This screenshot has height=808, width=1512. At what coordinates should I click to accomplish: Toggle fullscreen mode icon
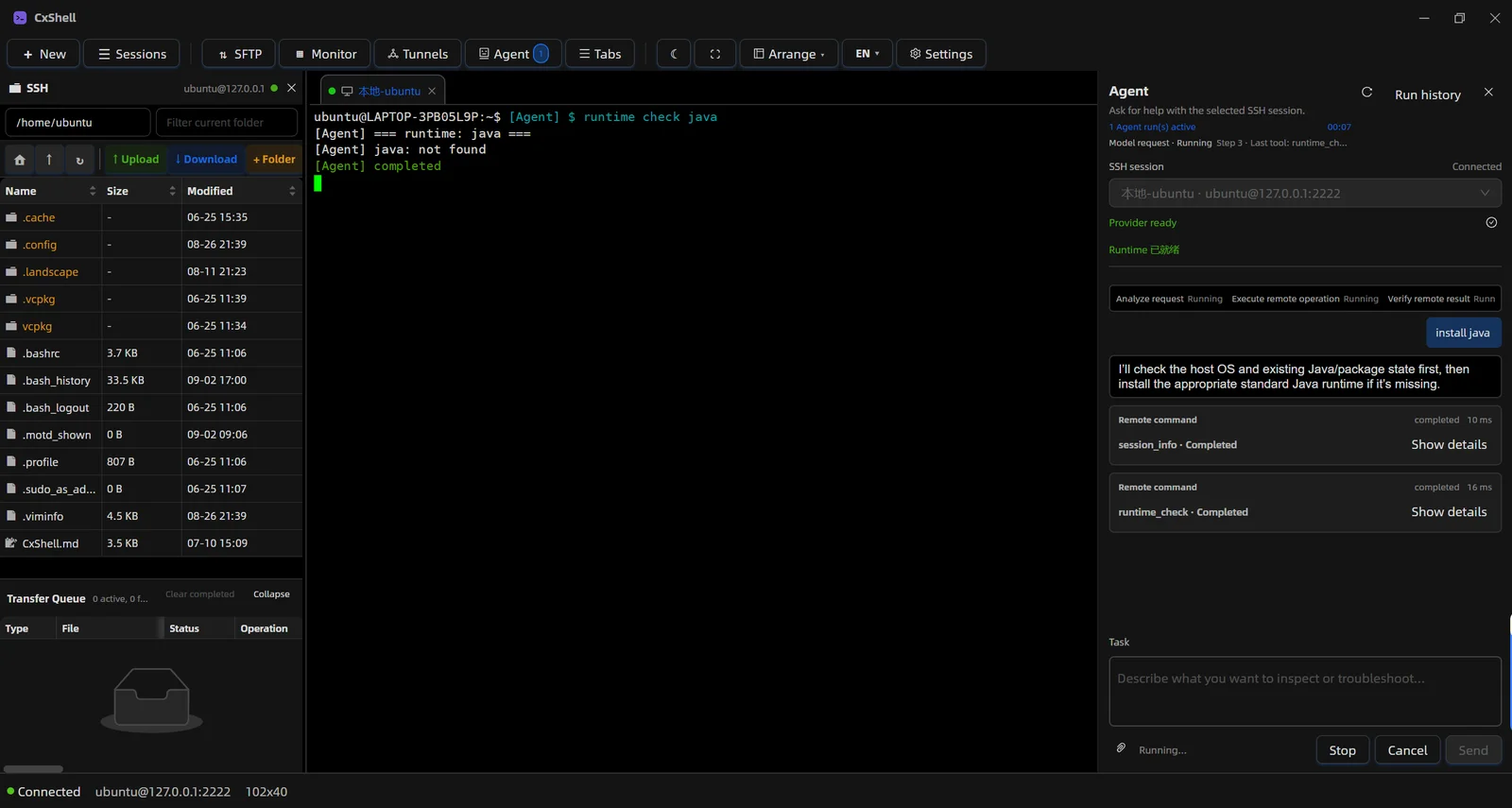click(x=715, y=54)
